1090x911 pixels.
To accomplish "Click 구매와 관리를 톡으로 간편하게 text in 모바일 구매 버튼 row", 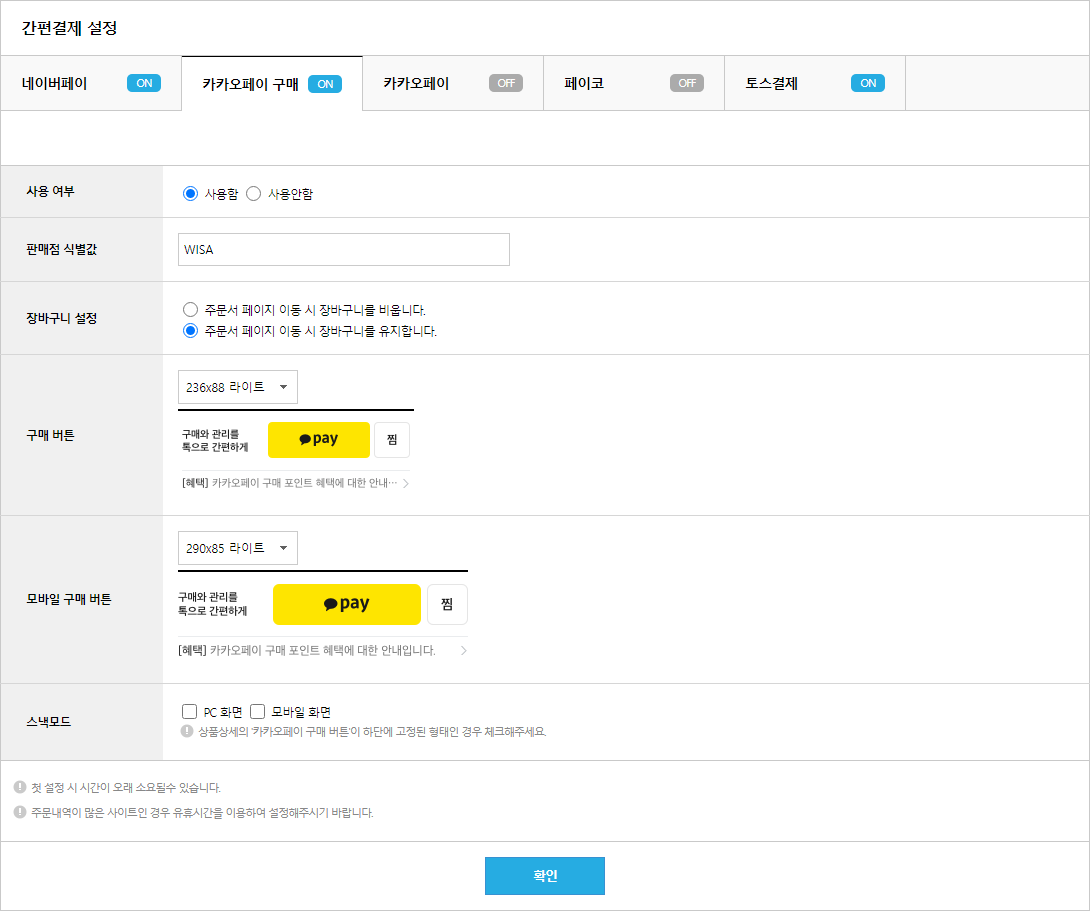I will (213, 604).
